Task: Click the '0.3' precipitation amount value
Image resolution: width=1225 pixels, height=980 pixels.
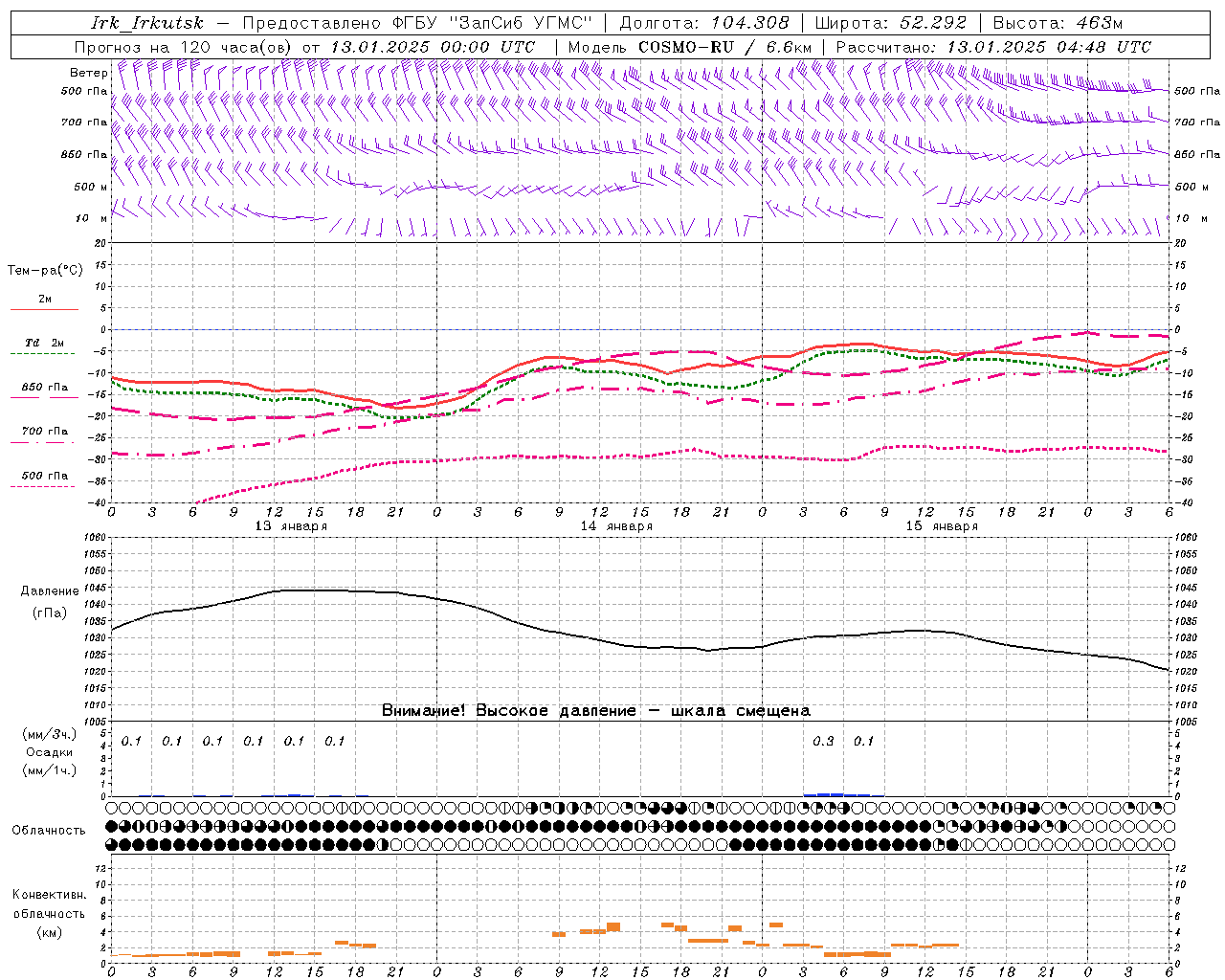Action: (x=823, y=742)
